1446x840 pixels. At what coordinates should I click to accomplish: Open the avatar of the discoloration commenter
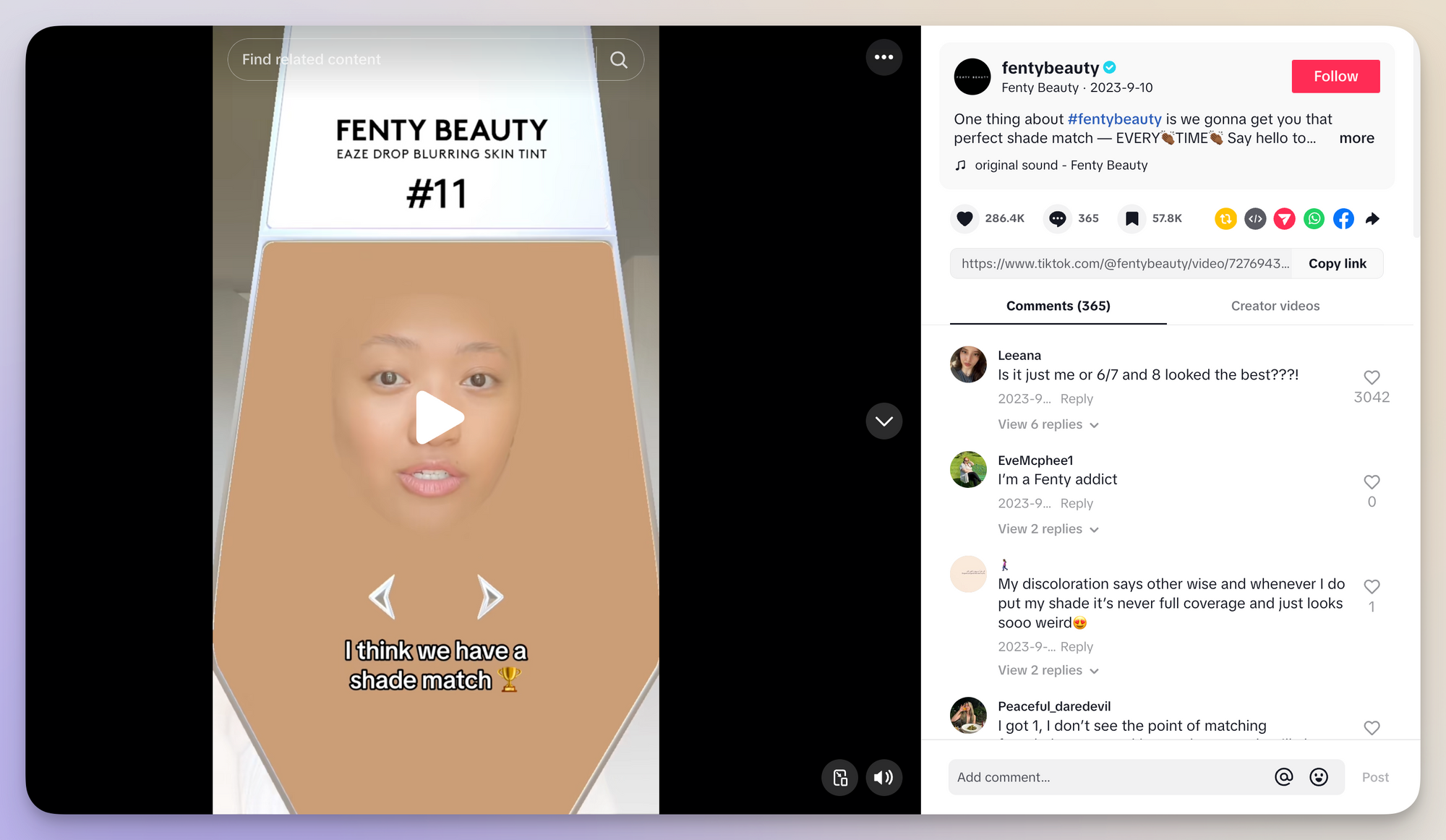point(968,574)
